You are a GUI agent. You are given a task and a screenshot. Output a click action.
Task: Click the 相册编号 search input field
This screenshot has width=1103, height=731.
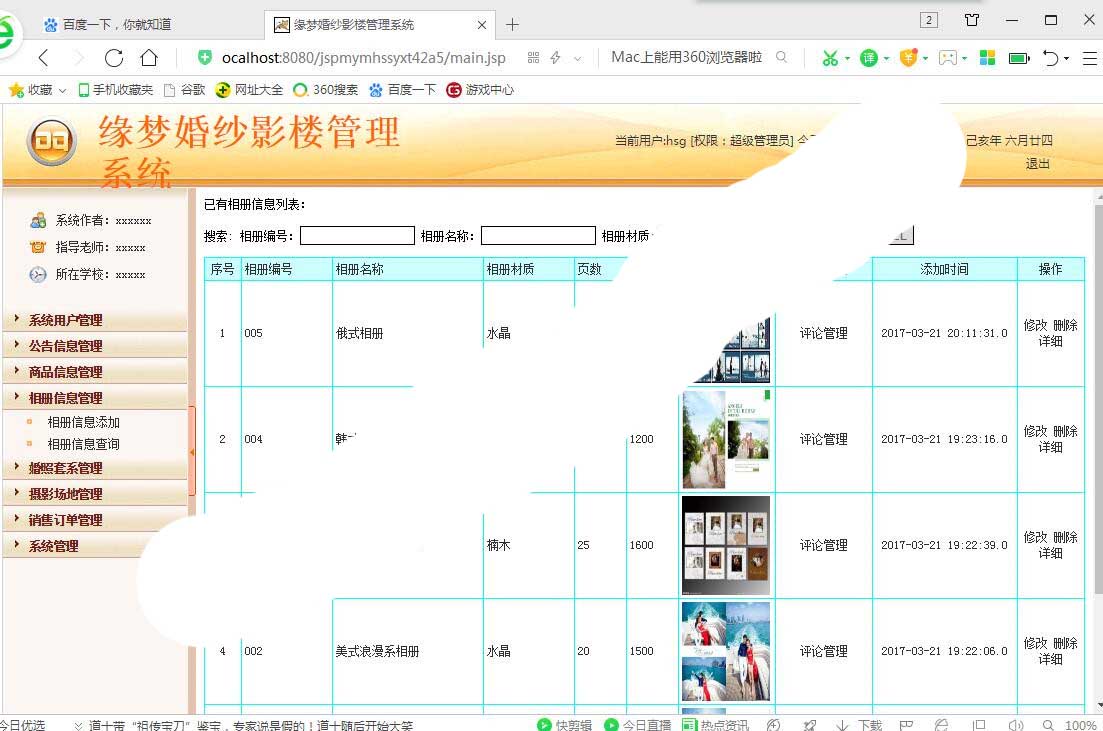tap(357, 236)
